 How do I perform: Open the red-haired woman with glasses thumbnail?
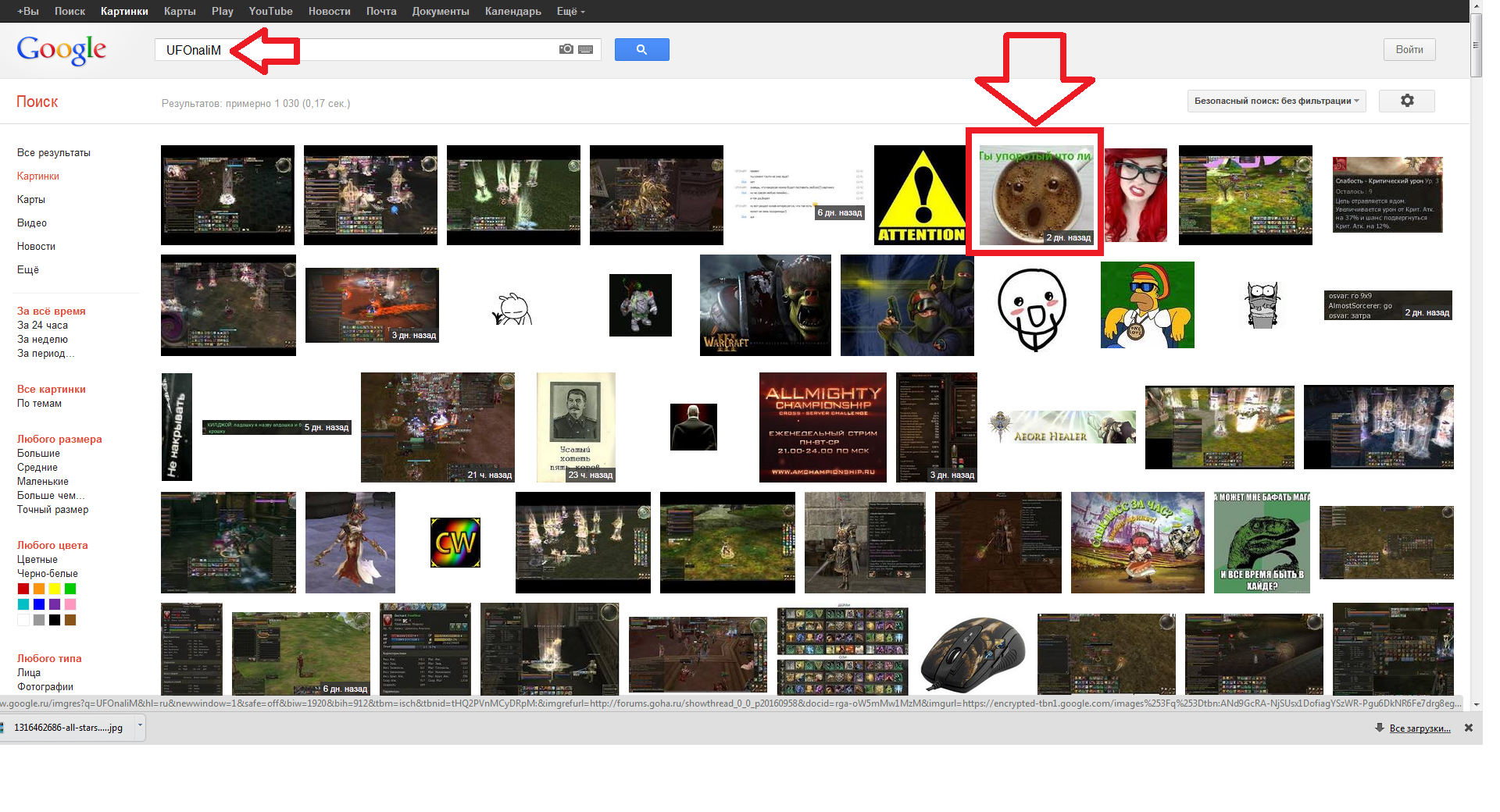point(1135,195)
